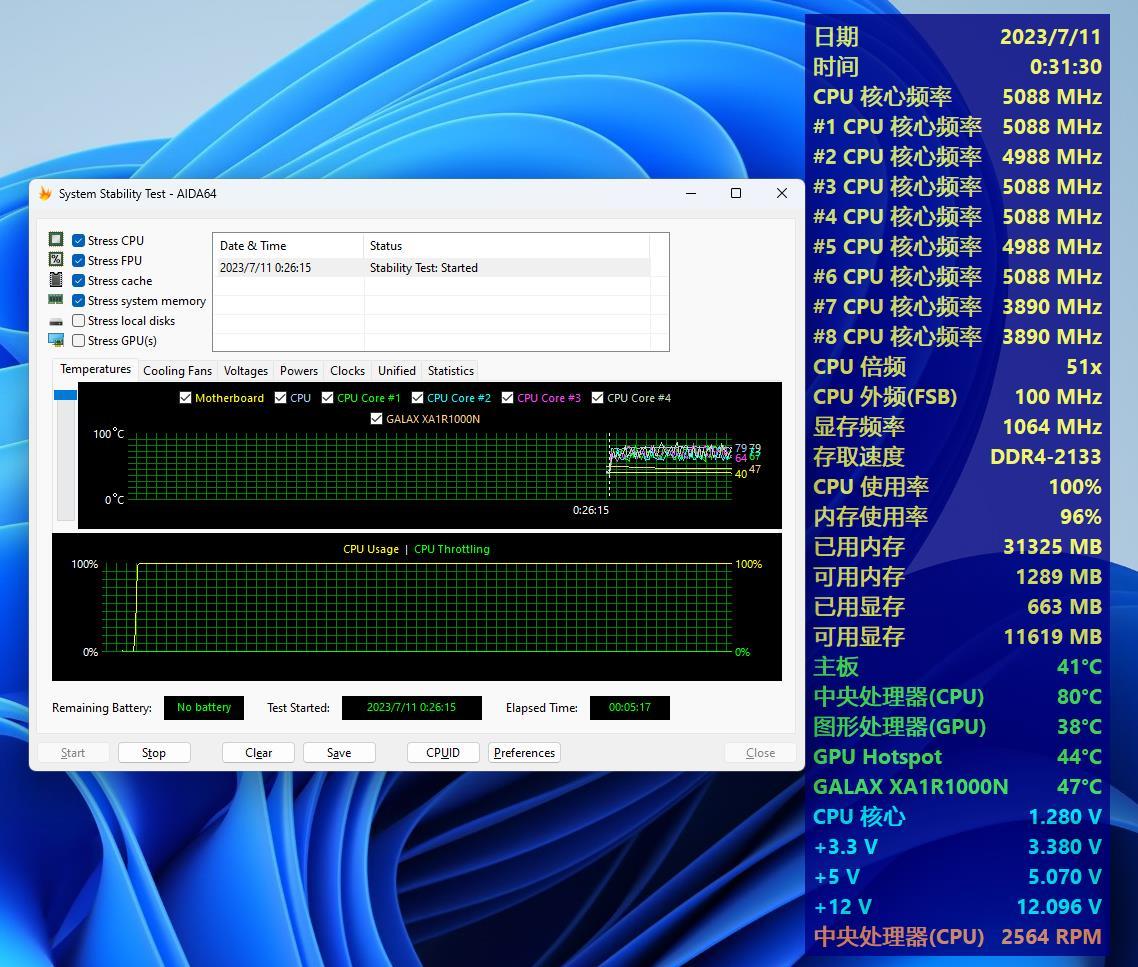This screenshot has height=967, width=1138.
Task: Uncheck Stress system memory checkbox
Action: (78, 301)
